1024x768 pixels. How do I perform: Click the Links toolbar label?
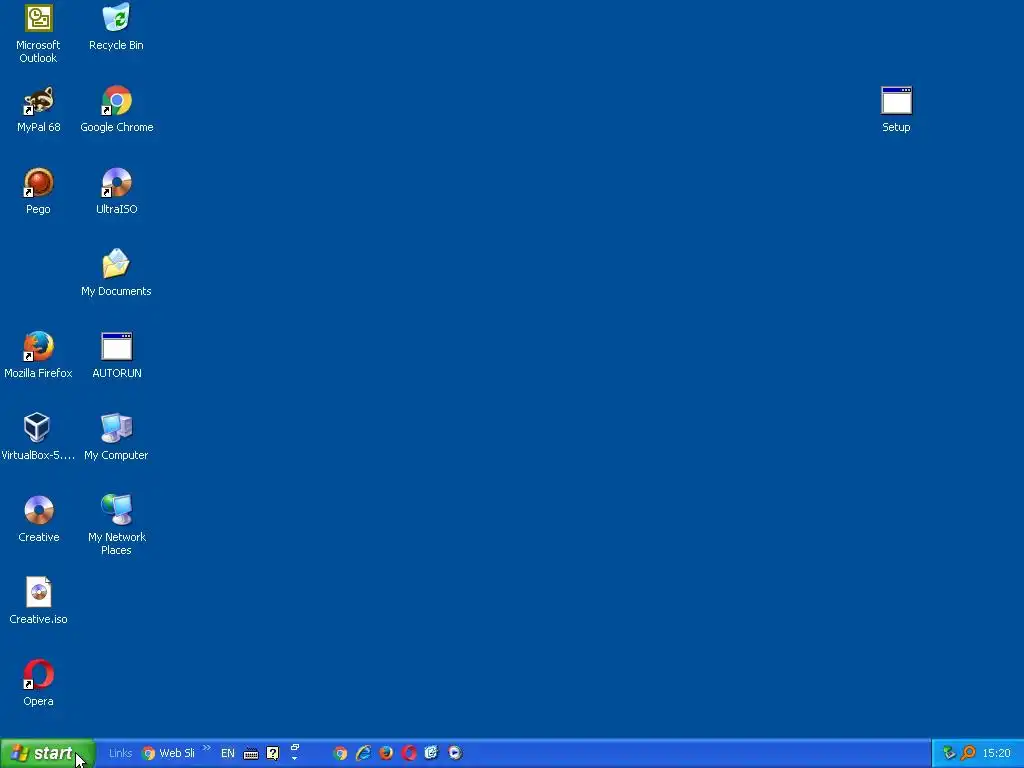120,753
